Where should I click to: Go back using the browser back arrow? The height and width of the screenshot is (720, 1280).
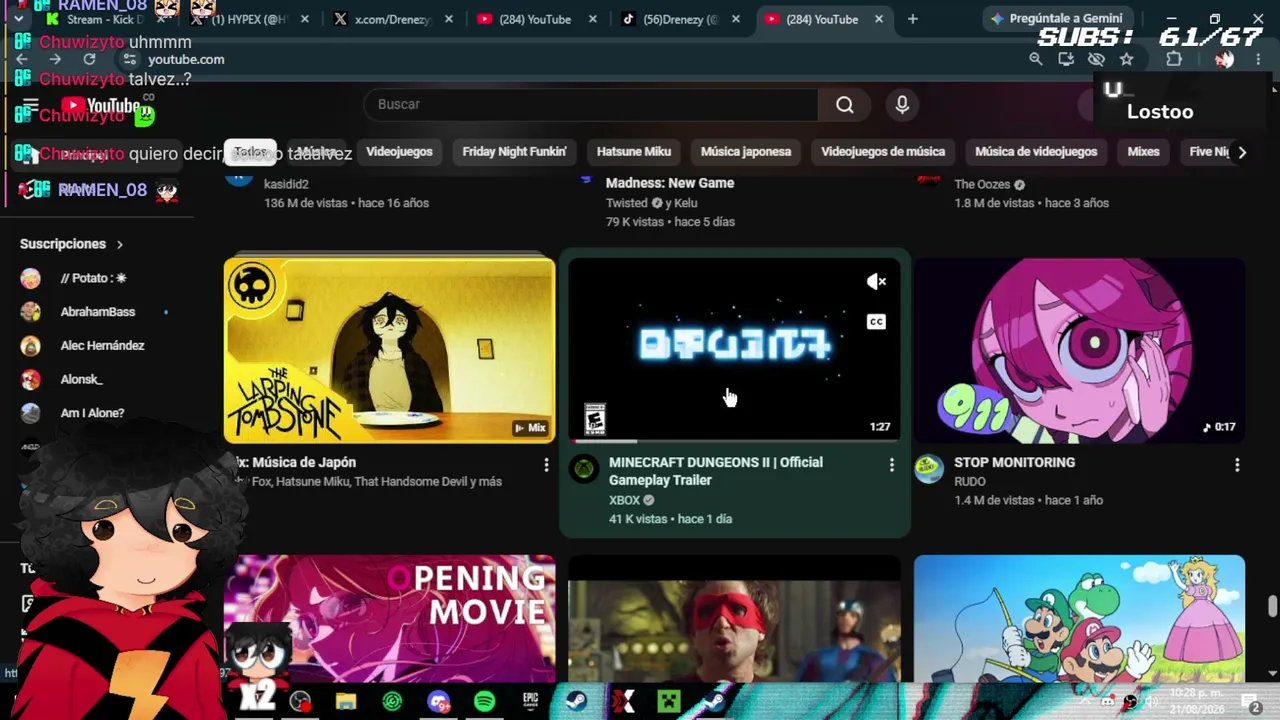tap(22, 59)
